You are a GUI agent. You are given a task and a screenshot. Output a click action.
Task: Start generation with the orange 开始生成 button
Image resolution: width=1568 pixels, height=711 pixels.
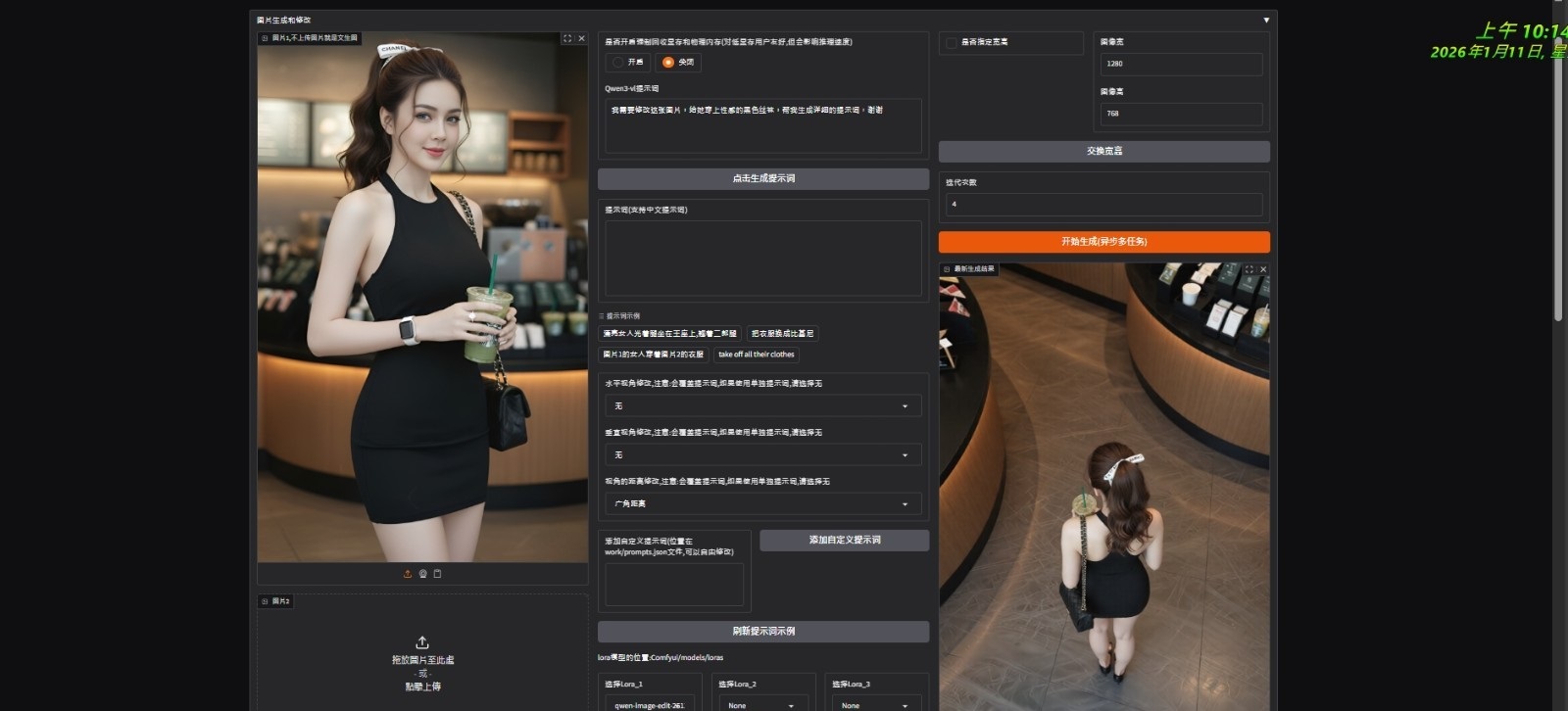pos(1104,241)
